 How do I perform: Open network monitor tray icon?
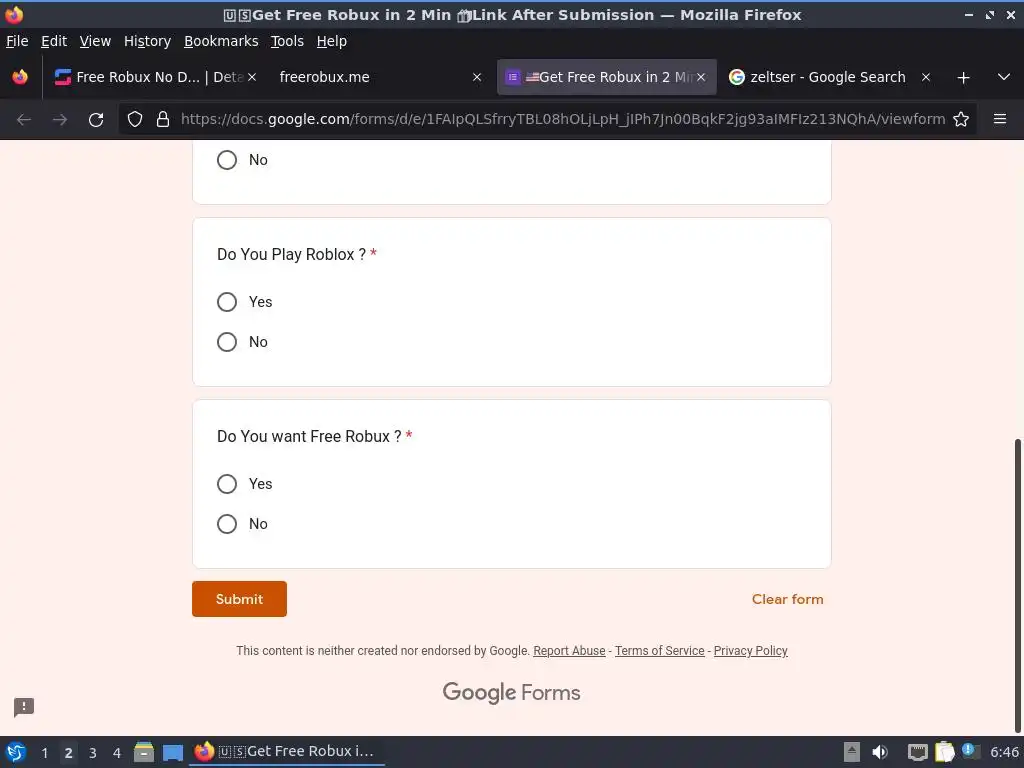pos(918,752)
